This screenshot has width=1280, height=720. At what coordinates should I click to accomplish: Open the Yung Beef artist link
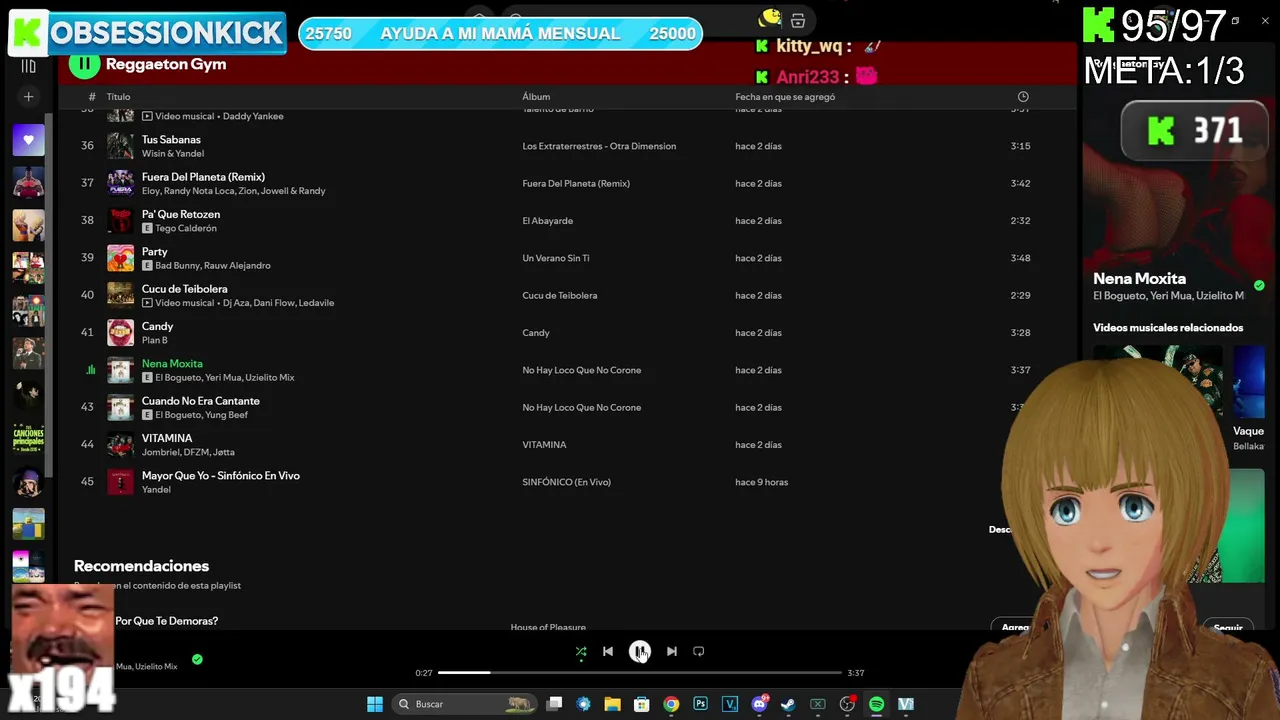coord(227,415)
